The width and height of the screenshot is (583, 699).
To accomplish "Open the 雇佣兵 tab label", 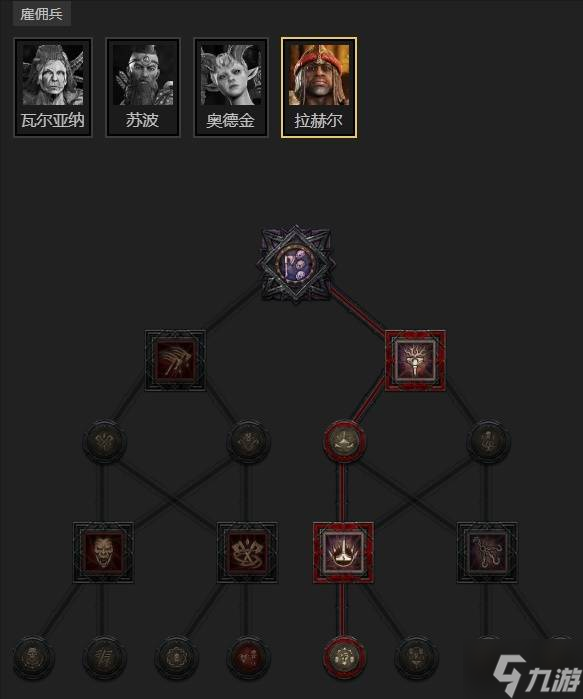I will (41, 14).
